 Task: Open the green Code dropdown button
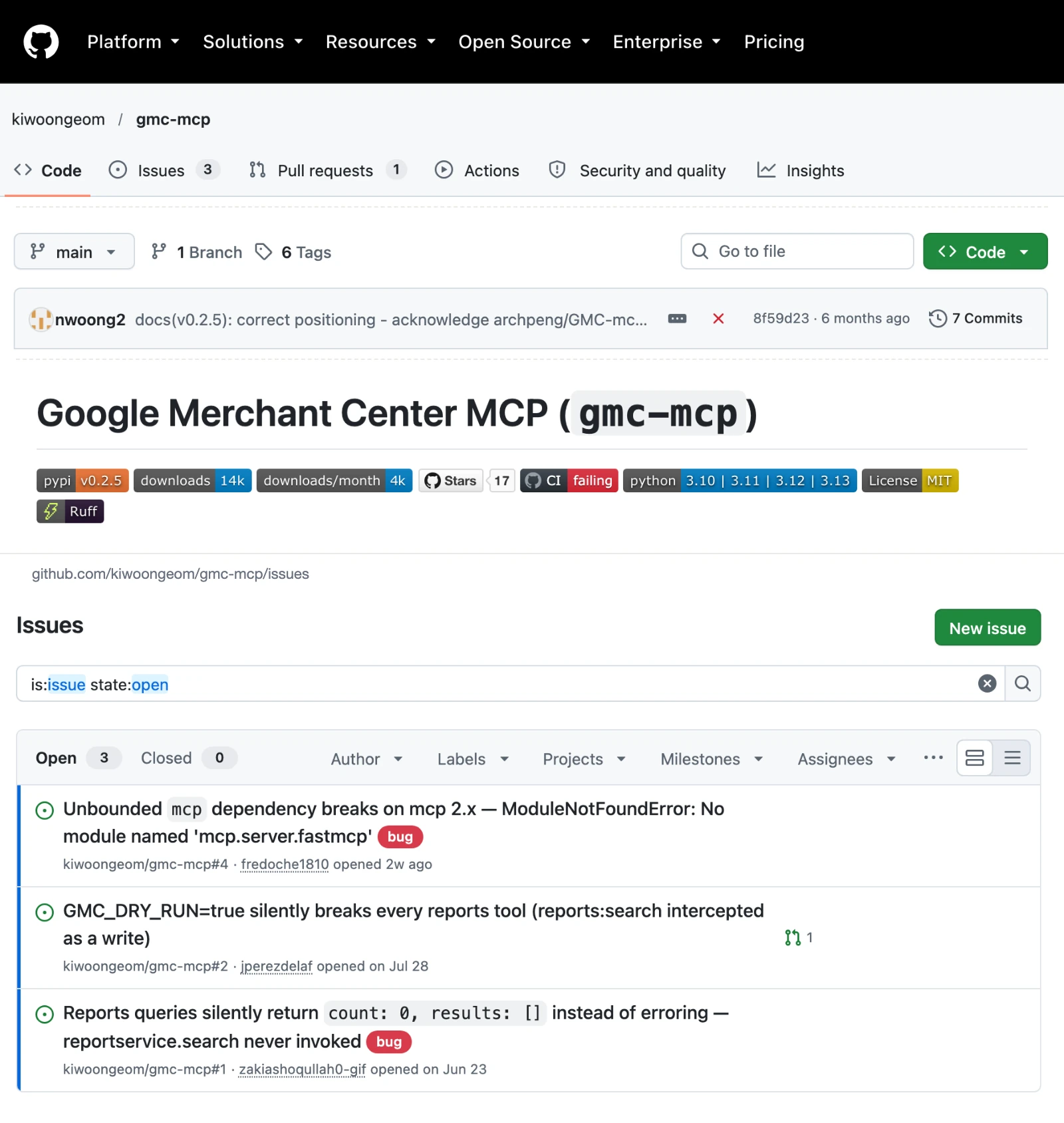pyautogui.click(x=985, y=251)
